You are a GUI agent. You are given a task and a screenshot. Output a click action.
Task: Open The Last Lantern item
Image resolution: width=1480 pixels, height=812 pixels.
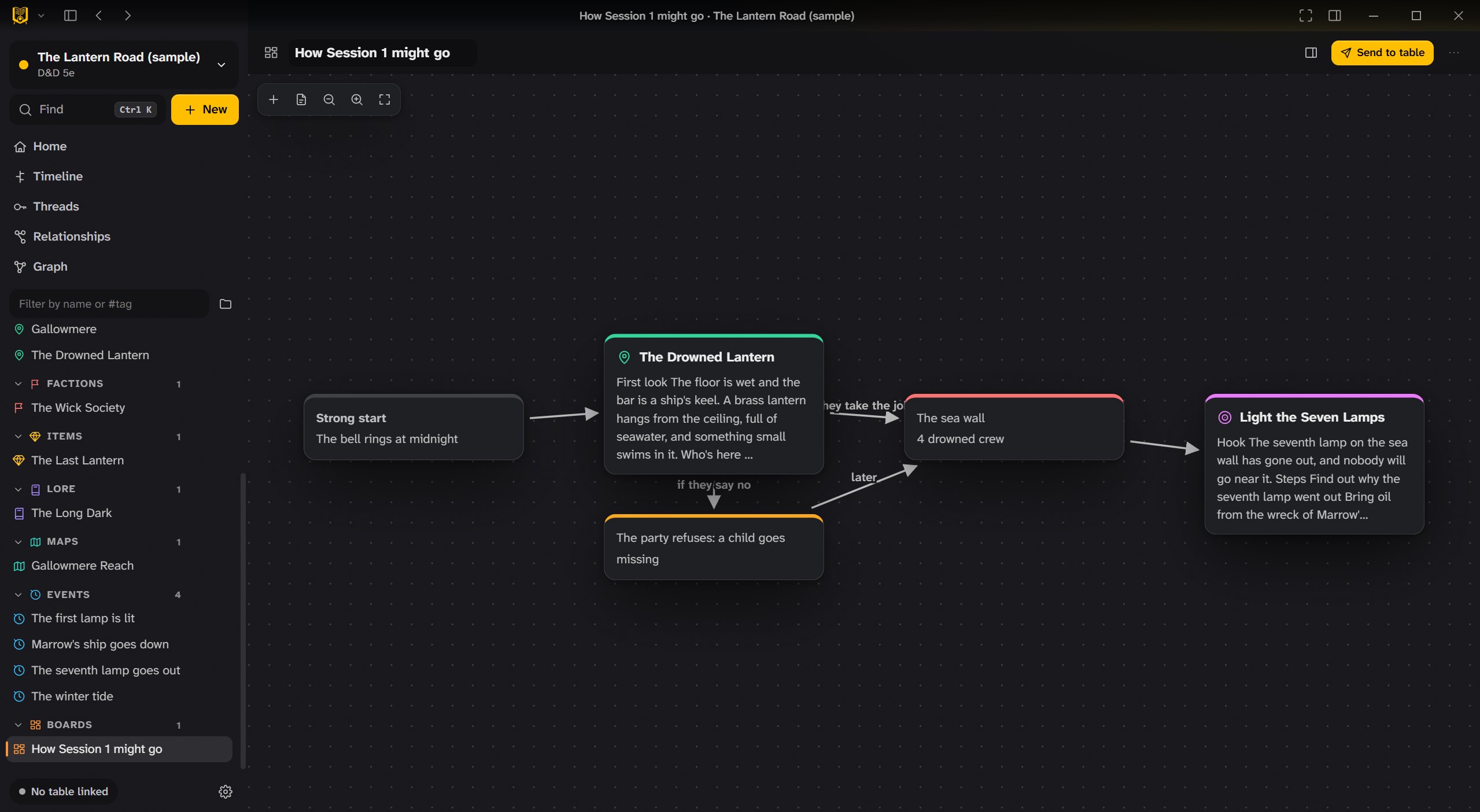coord(119,460)
